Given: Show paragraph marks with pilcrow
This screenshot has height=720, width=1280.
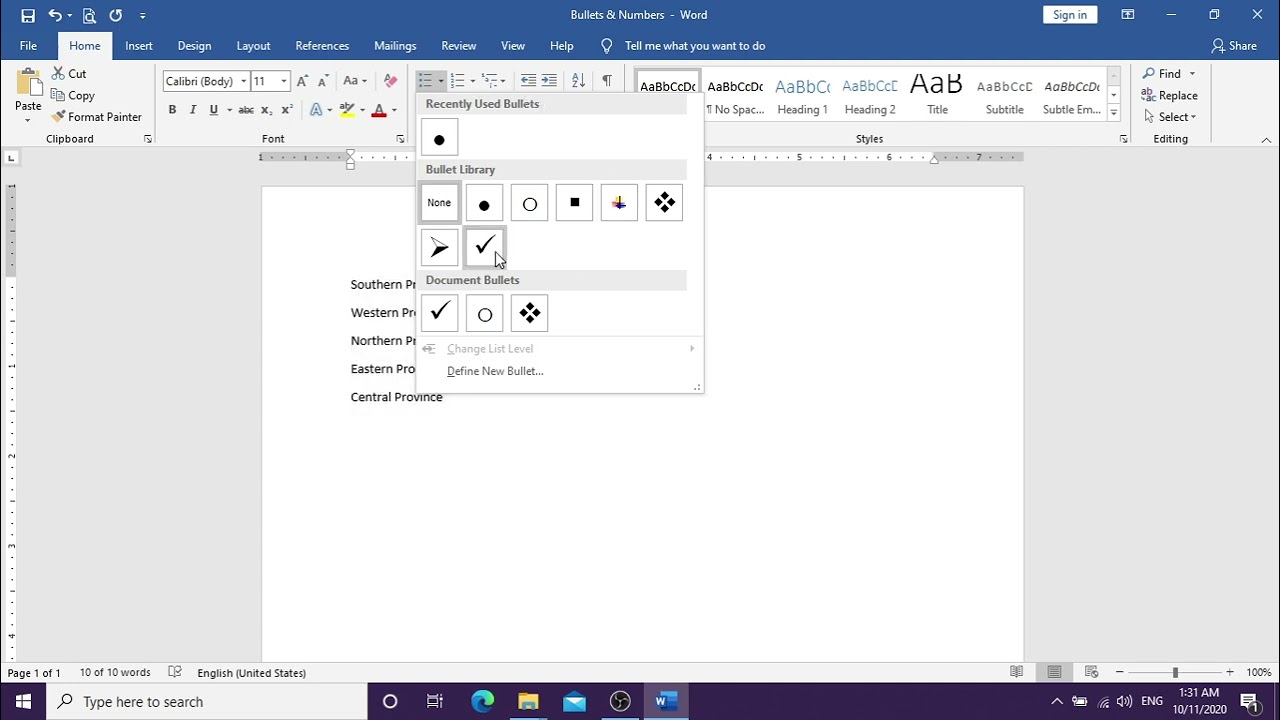Looking at the screenshot, I should pos(606,81).
